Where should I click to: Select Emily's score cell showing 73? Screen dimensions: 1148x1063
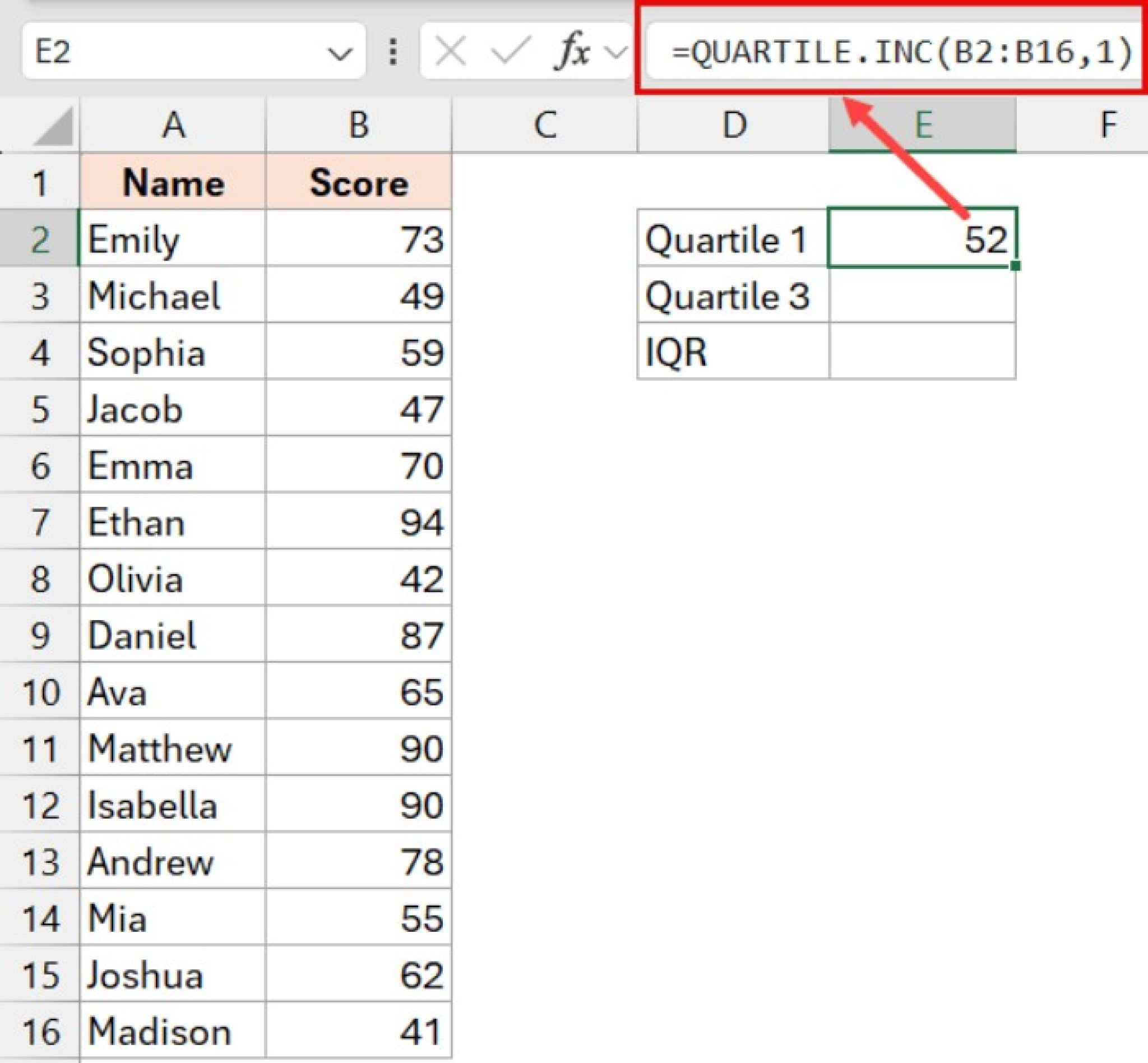359,241
